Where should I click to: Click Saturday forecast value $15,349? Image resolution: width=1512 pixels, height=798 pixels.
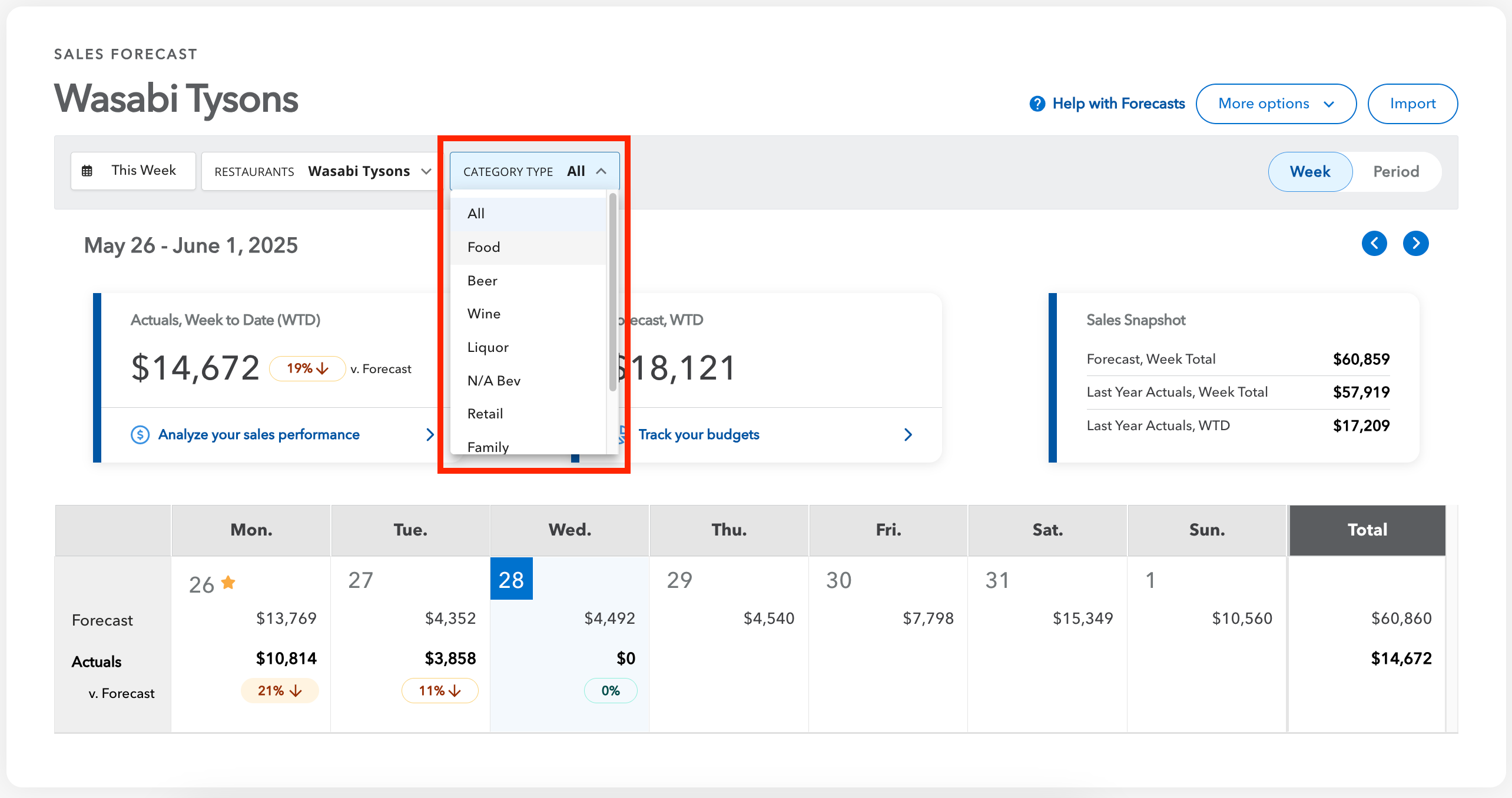pos(1083,619)
